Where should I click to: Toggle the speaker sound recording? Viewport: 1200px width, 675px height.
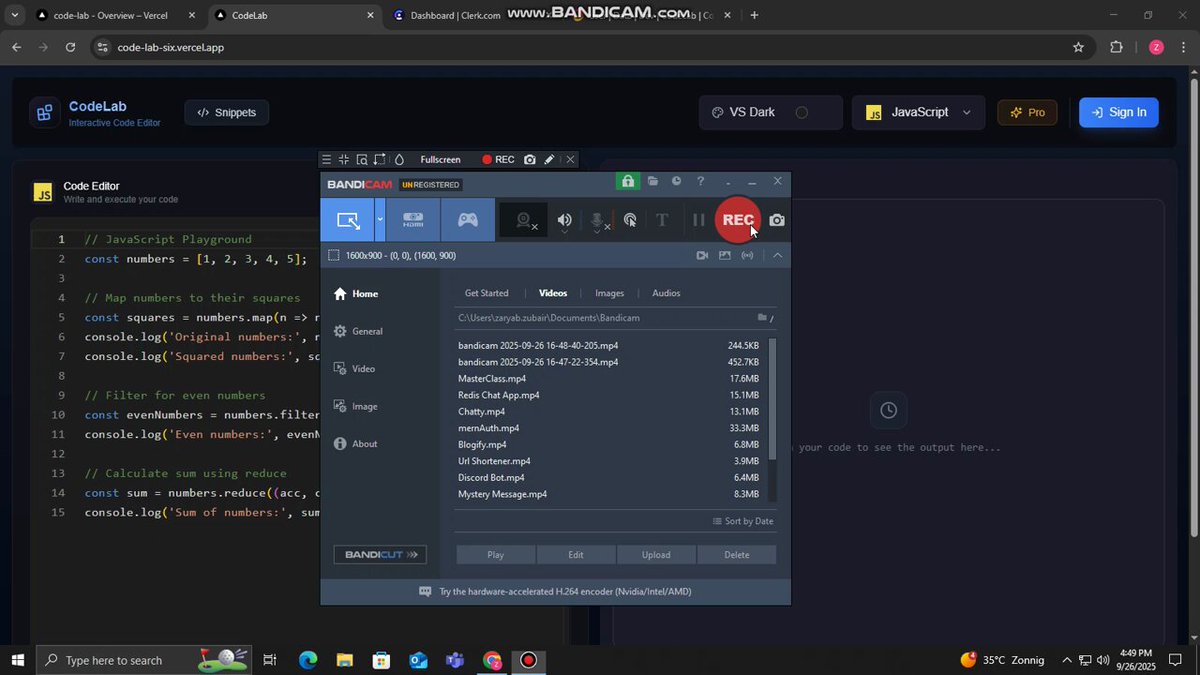click(565, 221)
